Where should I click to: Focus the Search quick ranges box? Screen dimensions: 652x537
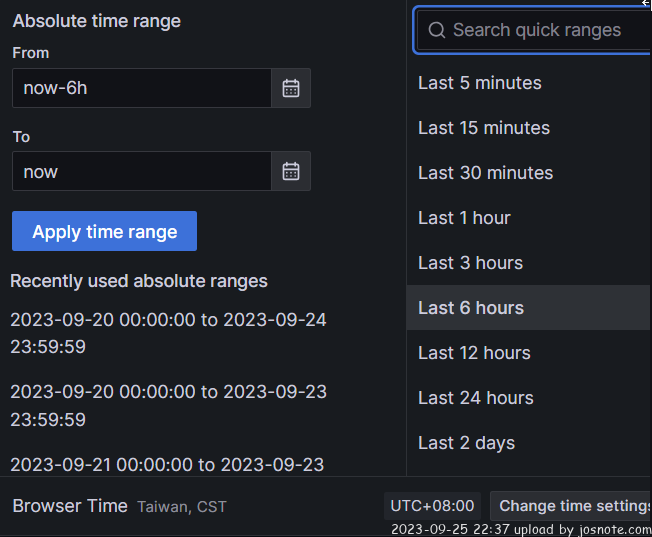540,30
